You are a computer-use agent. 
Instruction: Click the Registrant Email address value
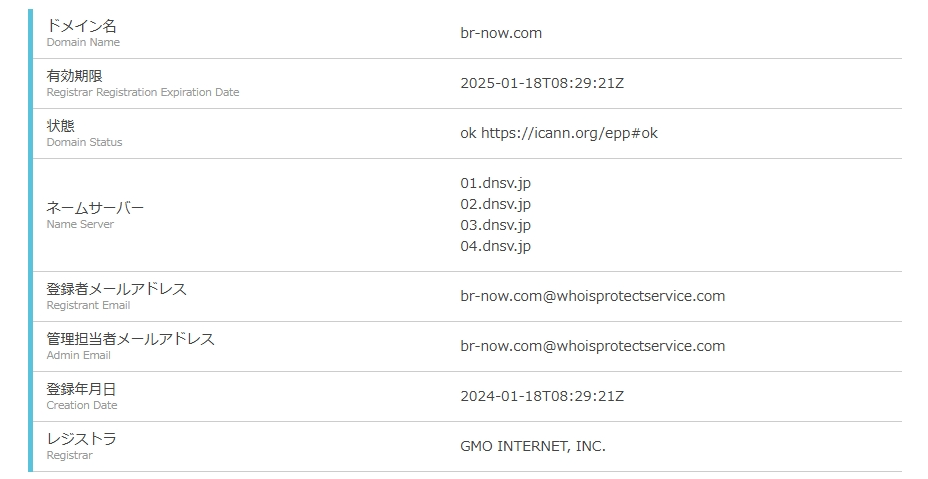click(x=592, y=296)
